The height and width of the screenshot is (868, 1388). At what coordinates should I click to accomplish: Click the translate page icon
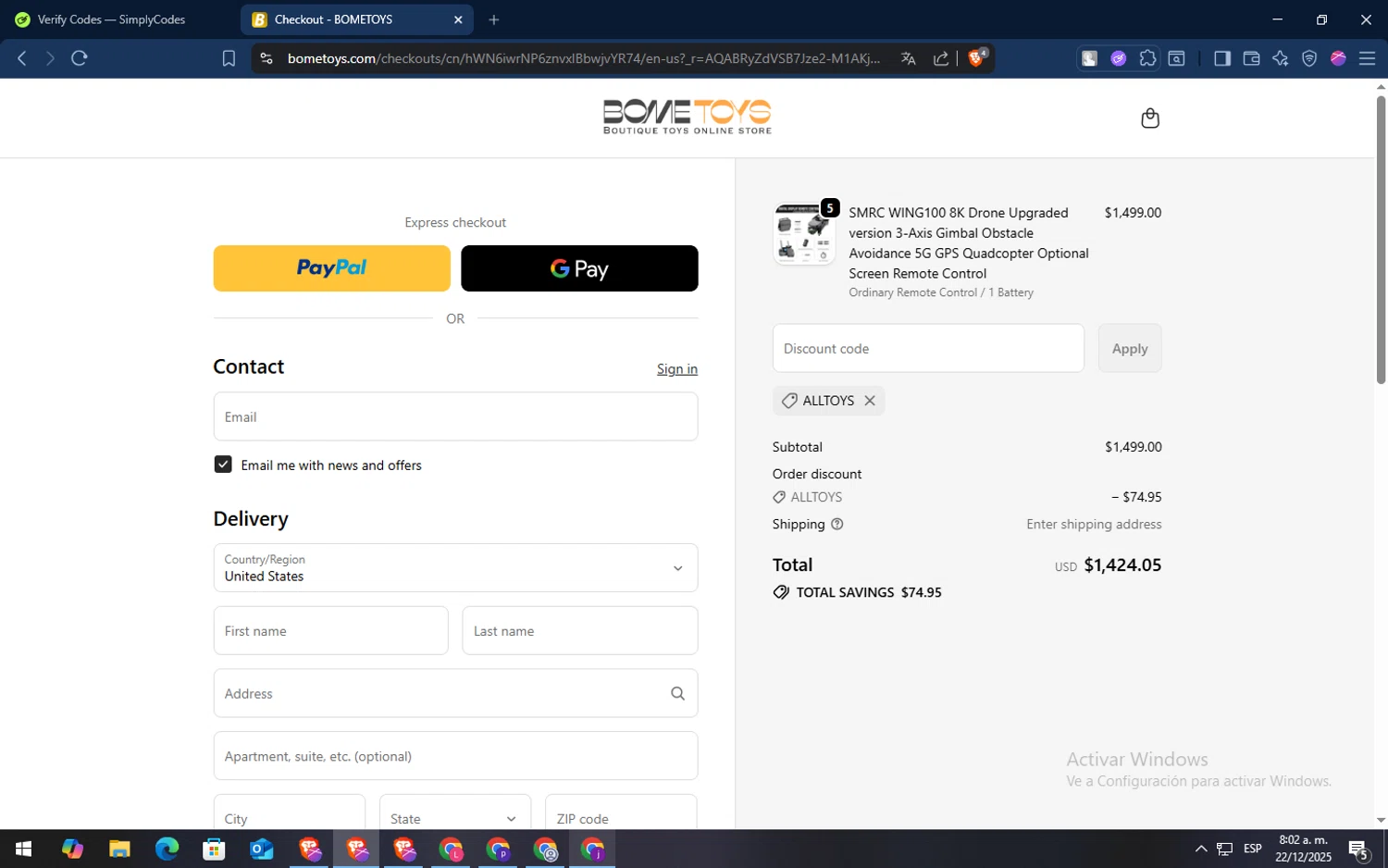[x=909, y=58]
